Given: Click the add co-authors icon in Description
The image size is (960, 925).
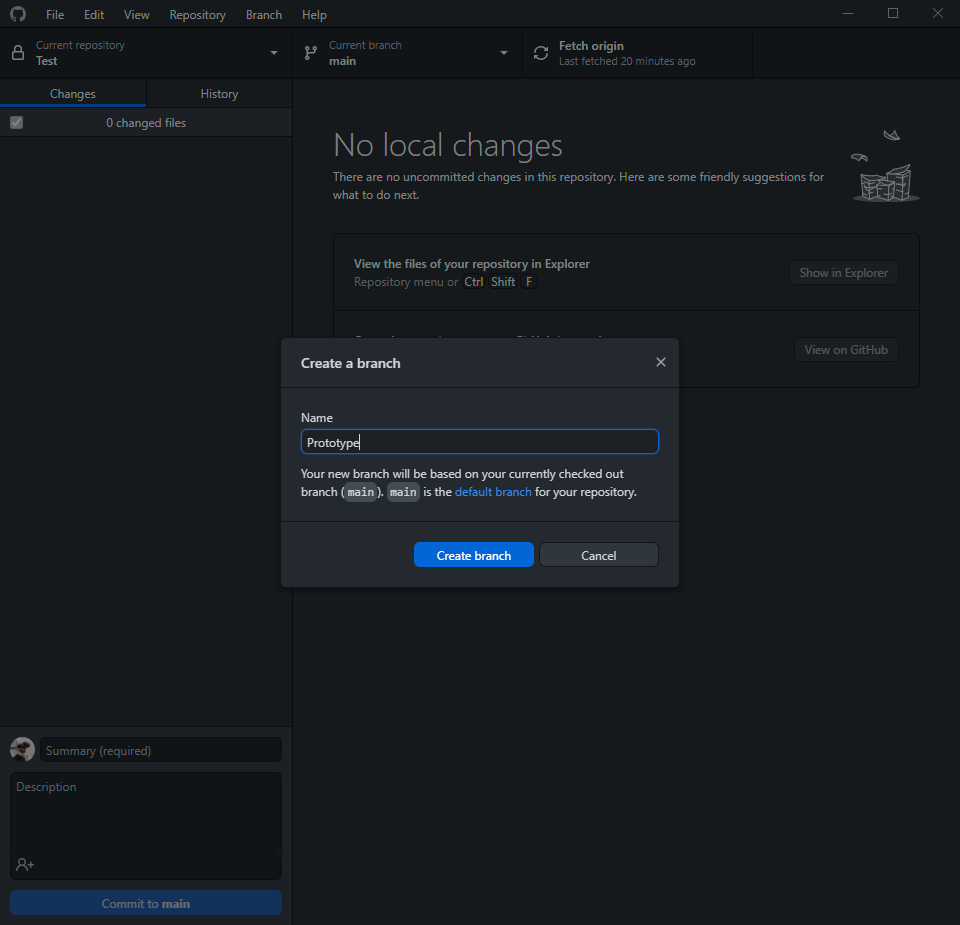Looking at the screenshot, I should (x=25, y=864).
